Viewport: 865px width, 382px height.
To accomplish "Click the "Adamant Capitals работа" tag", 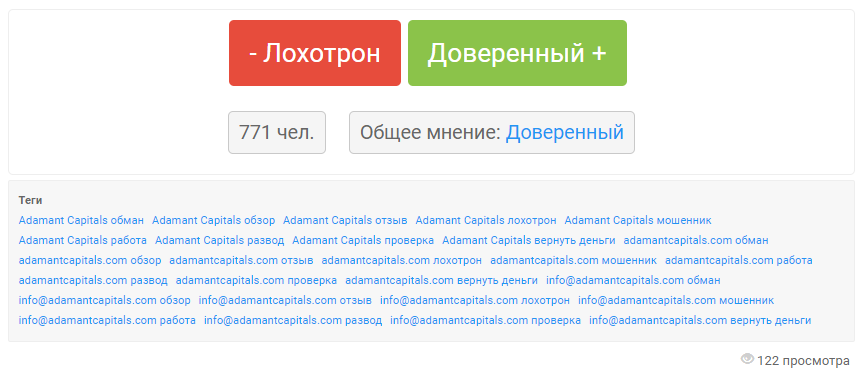I will [x=83, y=241].
